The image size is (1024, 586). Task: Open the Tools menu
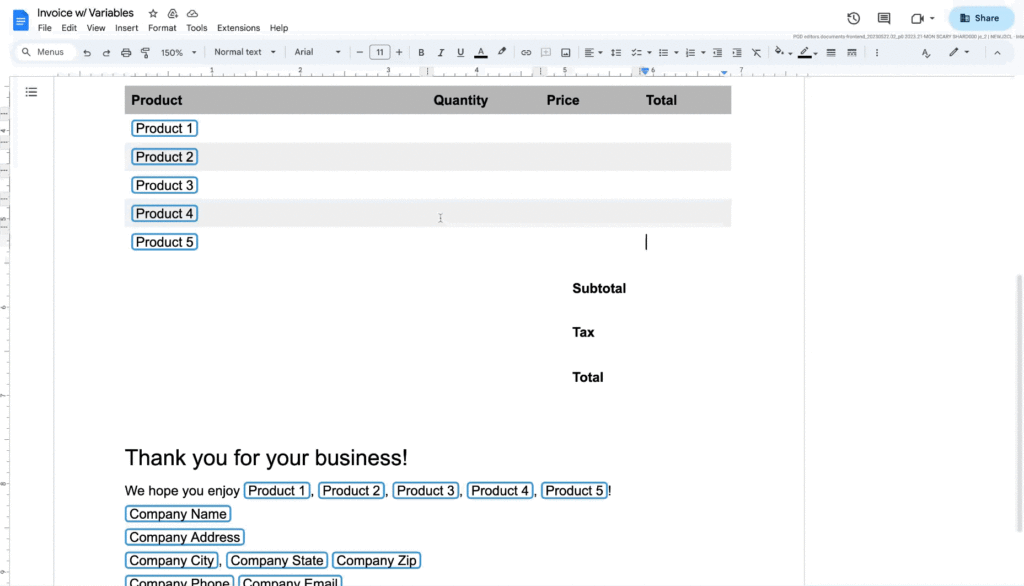[x=197, y=28]
